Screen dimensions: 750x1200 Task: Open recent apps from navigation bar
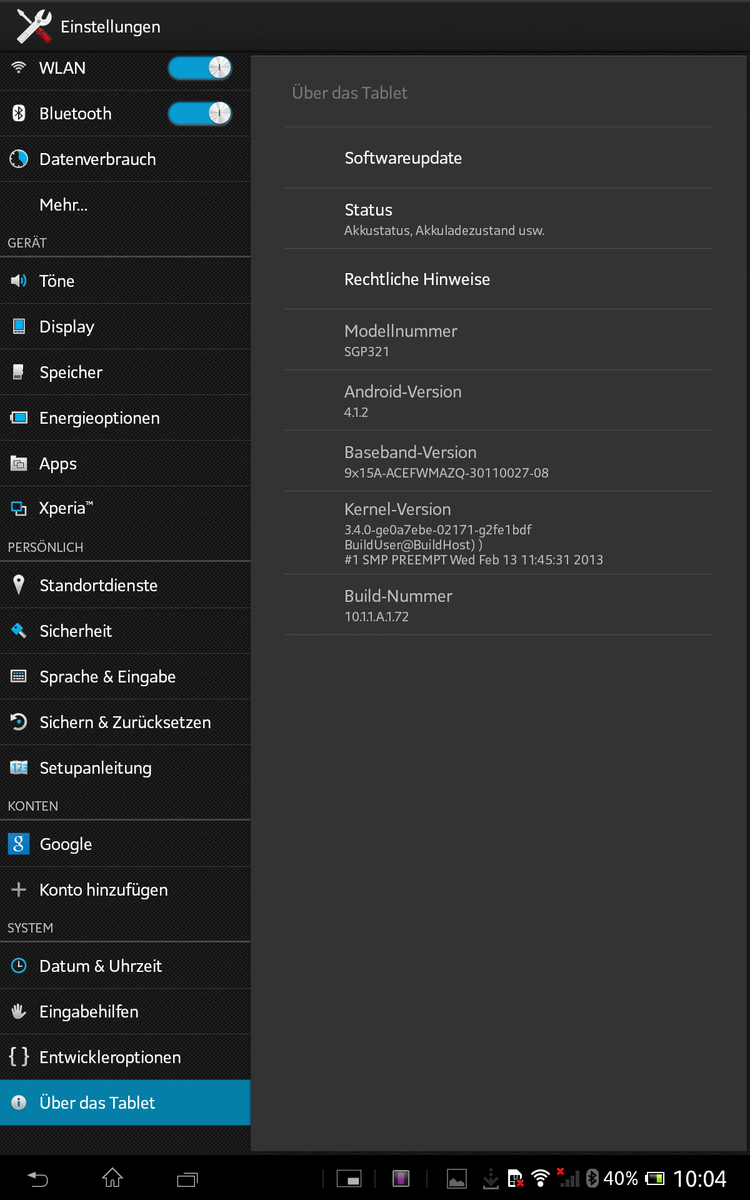pos(187,1179)
